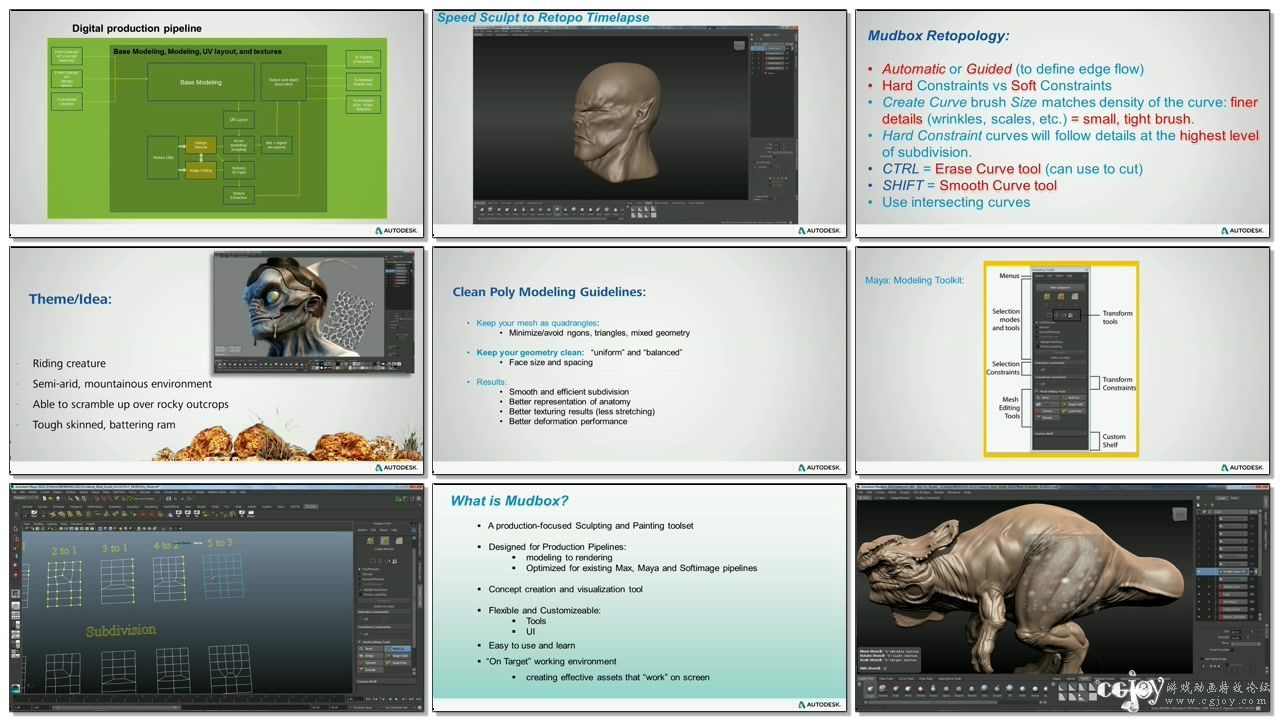Open the Speed Sculpt to Retopo Timelapse thumbnail
The width and height of the screenshot is (1280, 722).
639,124
